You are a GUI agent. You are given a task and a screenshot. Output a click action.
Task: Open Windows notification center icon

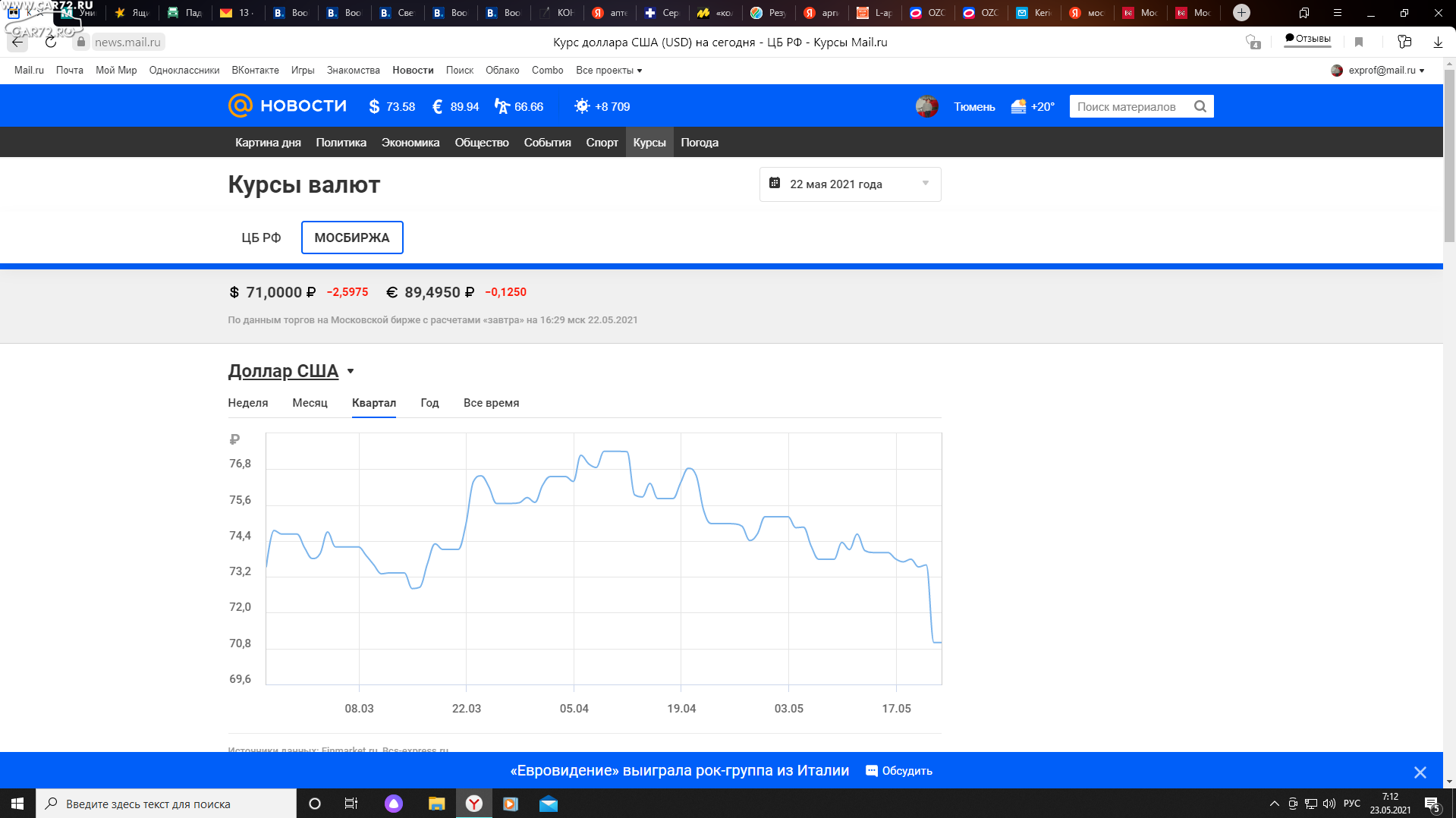[1432, 804]
